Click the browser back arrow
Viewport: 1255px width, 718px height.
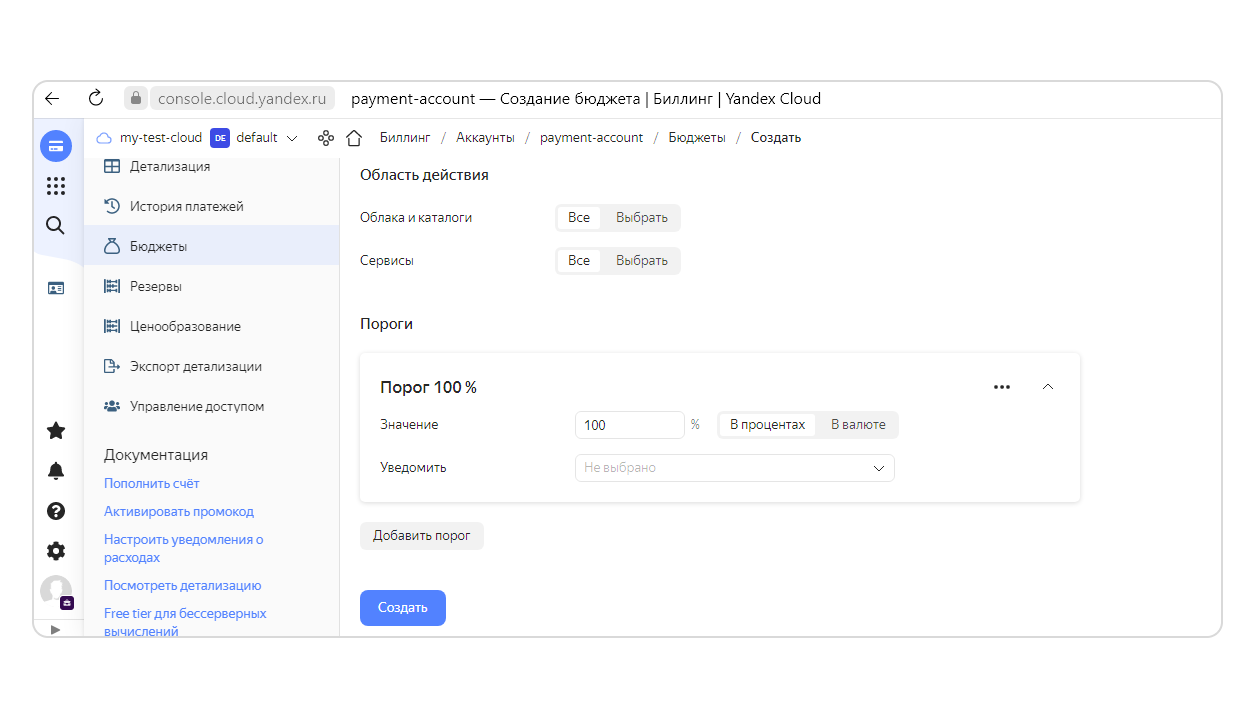[52, 98]
